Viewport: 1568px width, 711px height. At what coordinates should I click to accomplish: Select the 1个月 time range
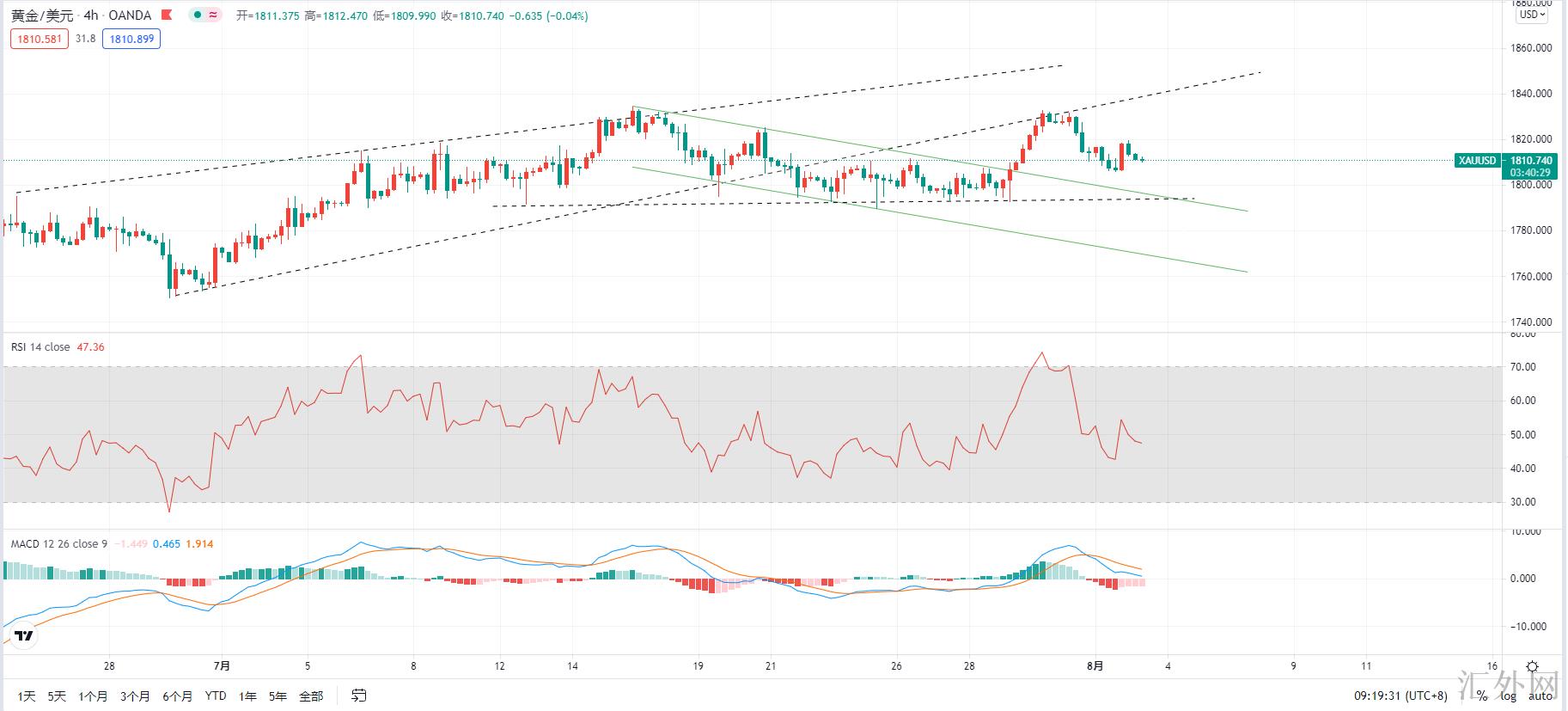(93, 696)
